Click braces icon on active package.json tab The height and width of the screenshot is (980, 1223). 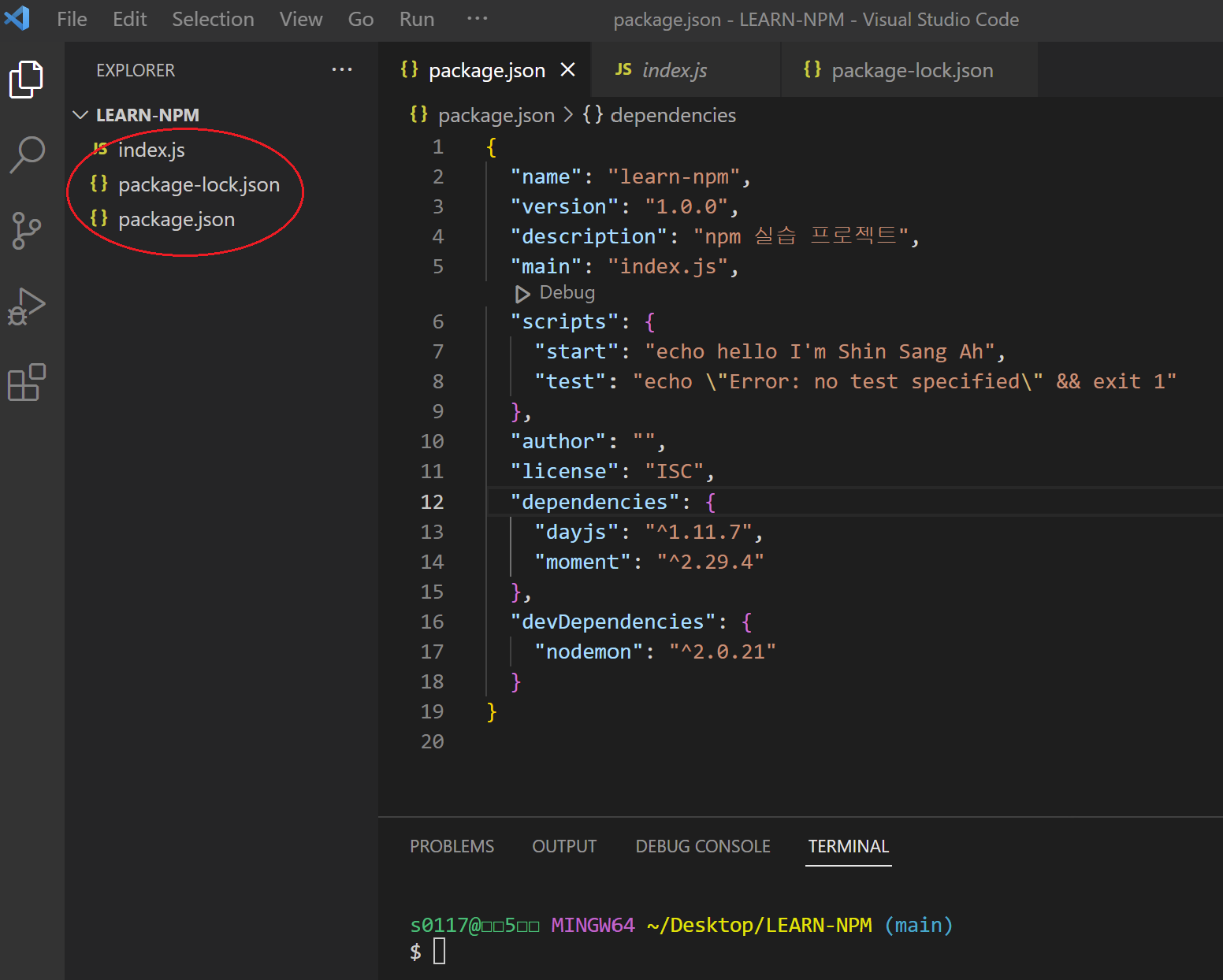coord(410,69)
